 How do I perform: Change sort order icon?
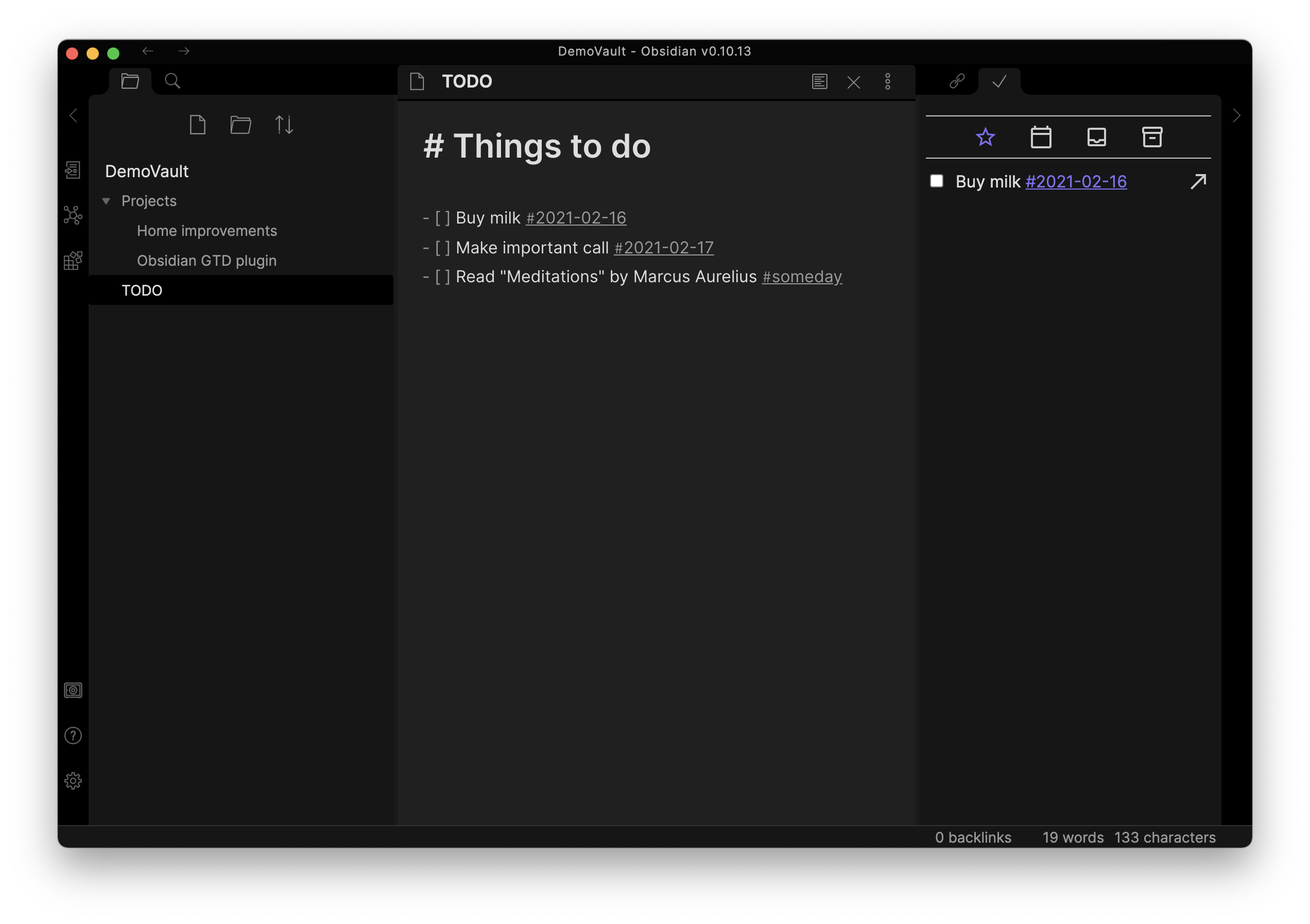tap(284, 125)
